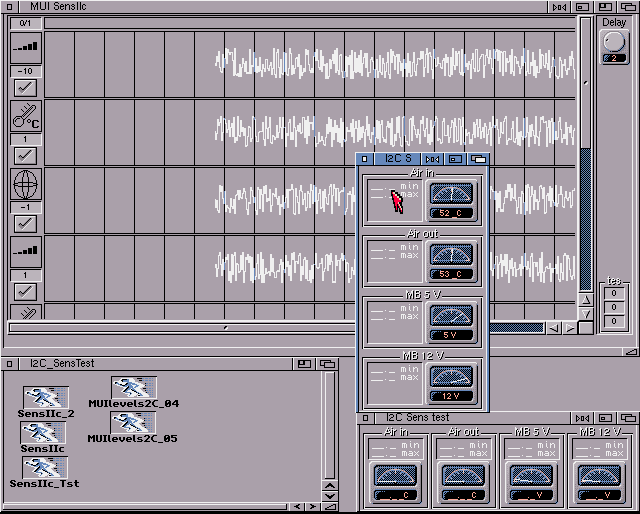This screenshot has width=640, height=514.
Task: Click the globe channel icon
Action: tap(26, 184)
